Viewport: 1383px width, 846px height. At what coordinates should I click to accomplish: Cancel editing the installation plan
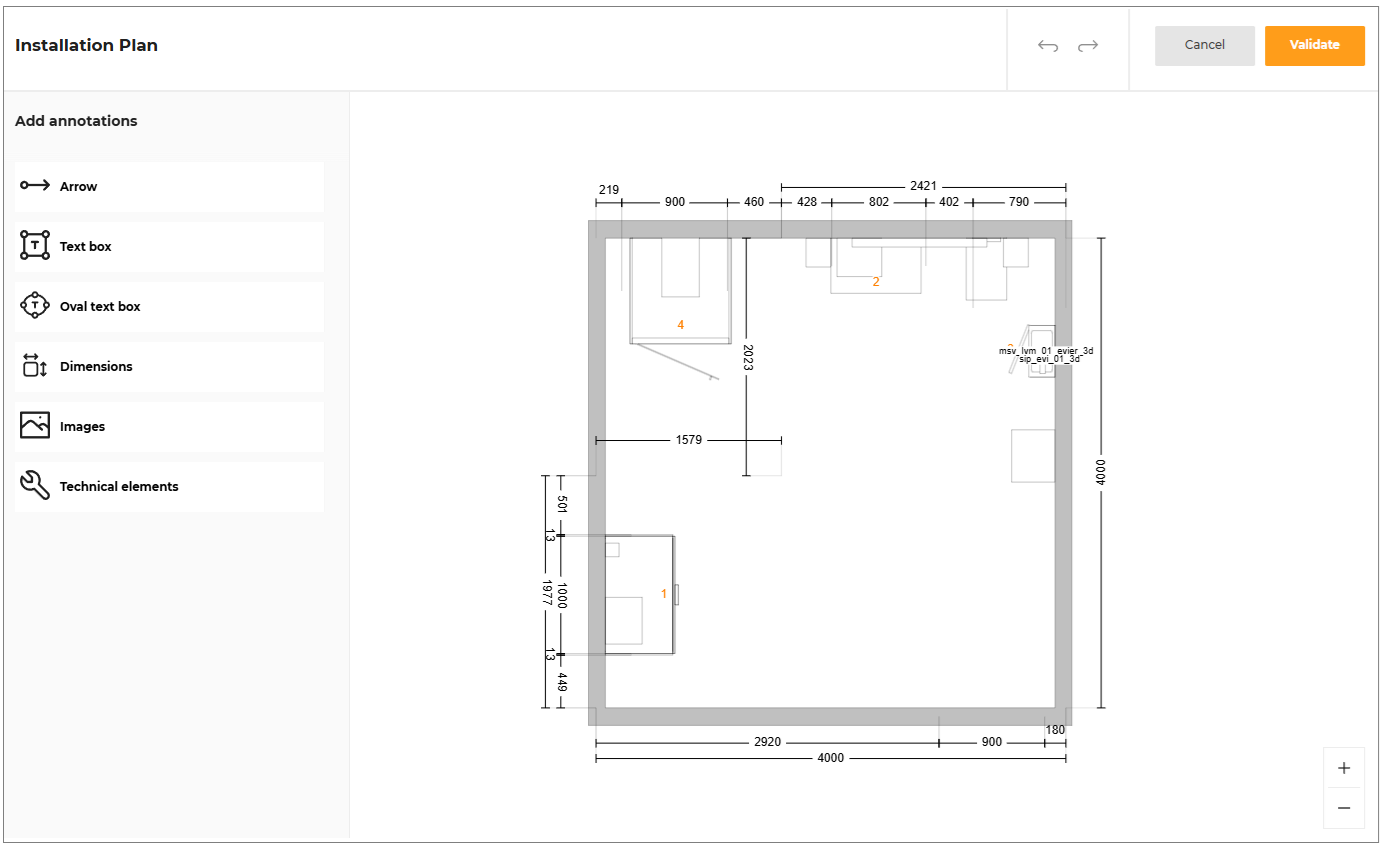pyautogui.click(x=1204, y=45)
